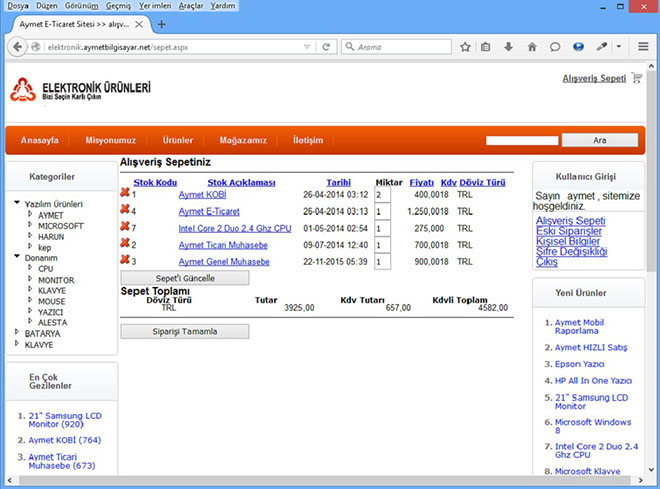This screenshot has width=660, height=489.
Task: Click the site search field in orange bar
Action: [x=522, y=140]
